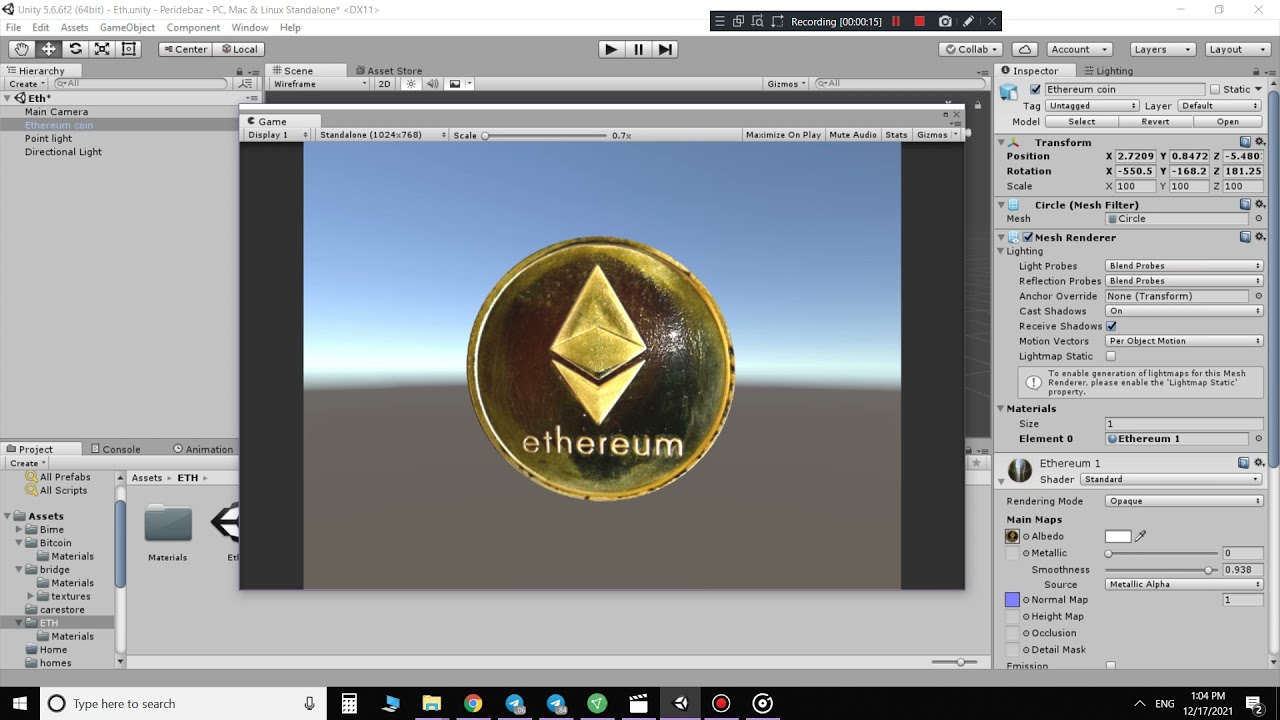Screen dimensions: 1280x720
Task: Toggle the 2D scene view button
Action: pyautogui.click(x=384, y=84)
